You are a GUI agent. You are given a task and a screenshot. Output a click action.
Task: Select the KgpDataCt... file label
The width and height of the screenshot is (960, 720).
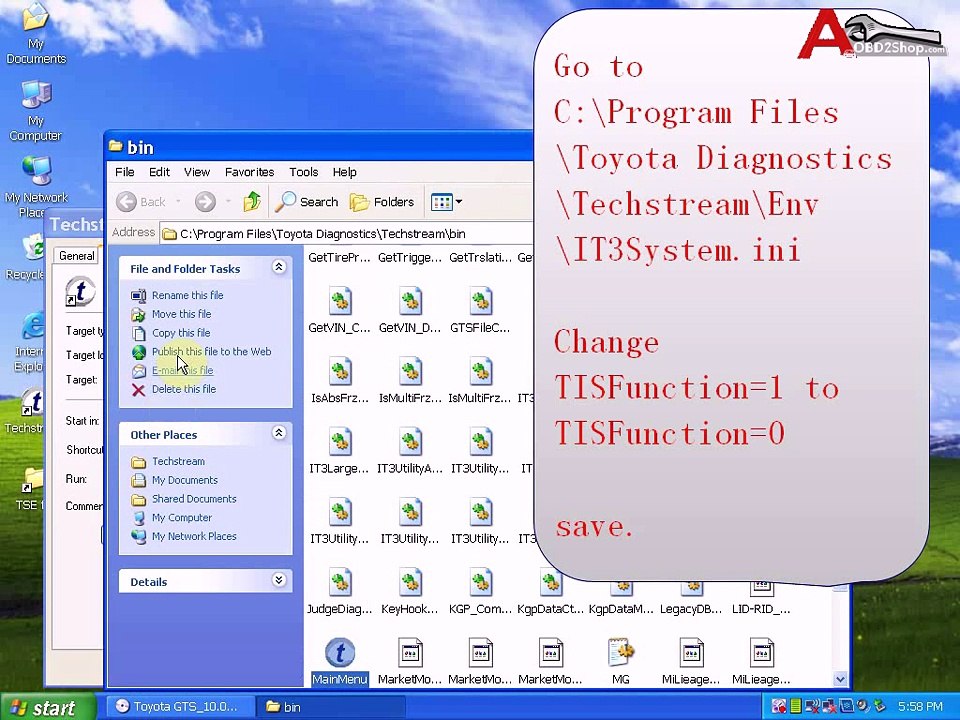pos(550,609)
